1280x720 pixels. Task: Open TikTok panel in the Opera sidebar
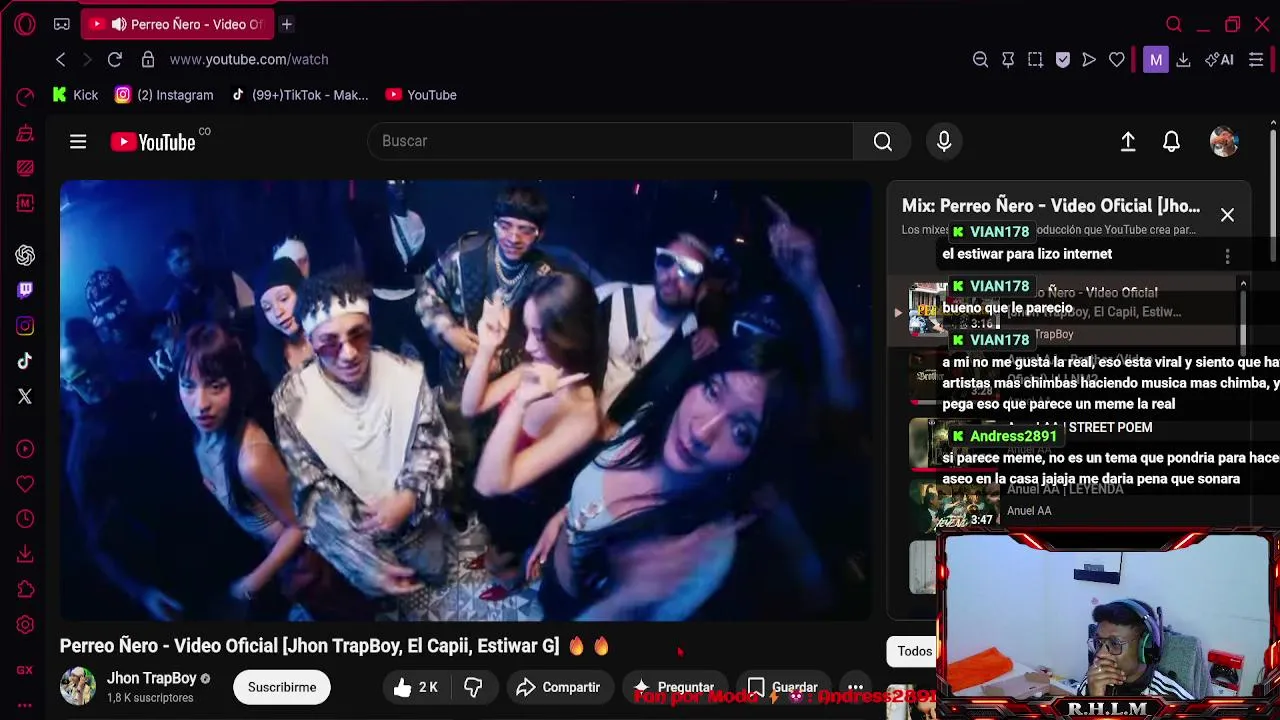click(x=25, y=361)
